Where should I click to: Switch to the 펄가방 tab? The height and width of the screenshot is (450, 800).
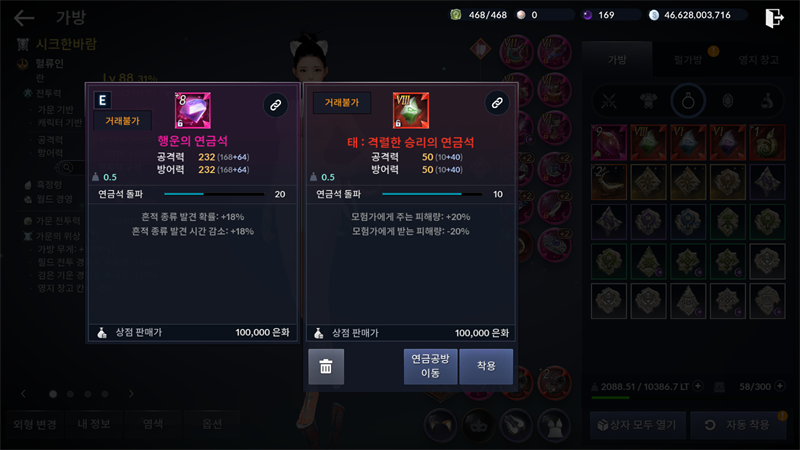688,60
